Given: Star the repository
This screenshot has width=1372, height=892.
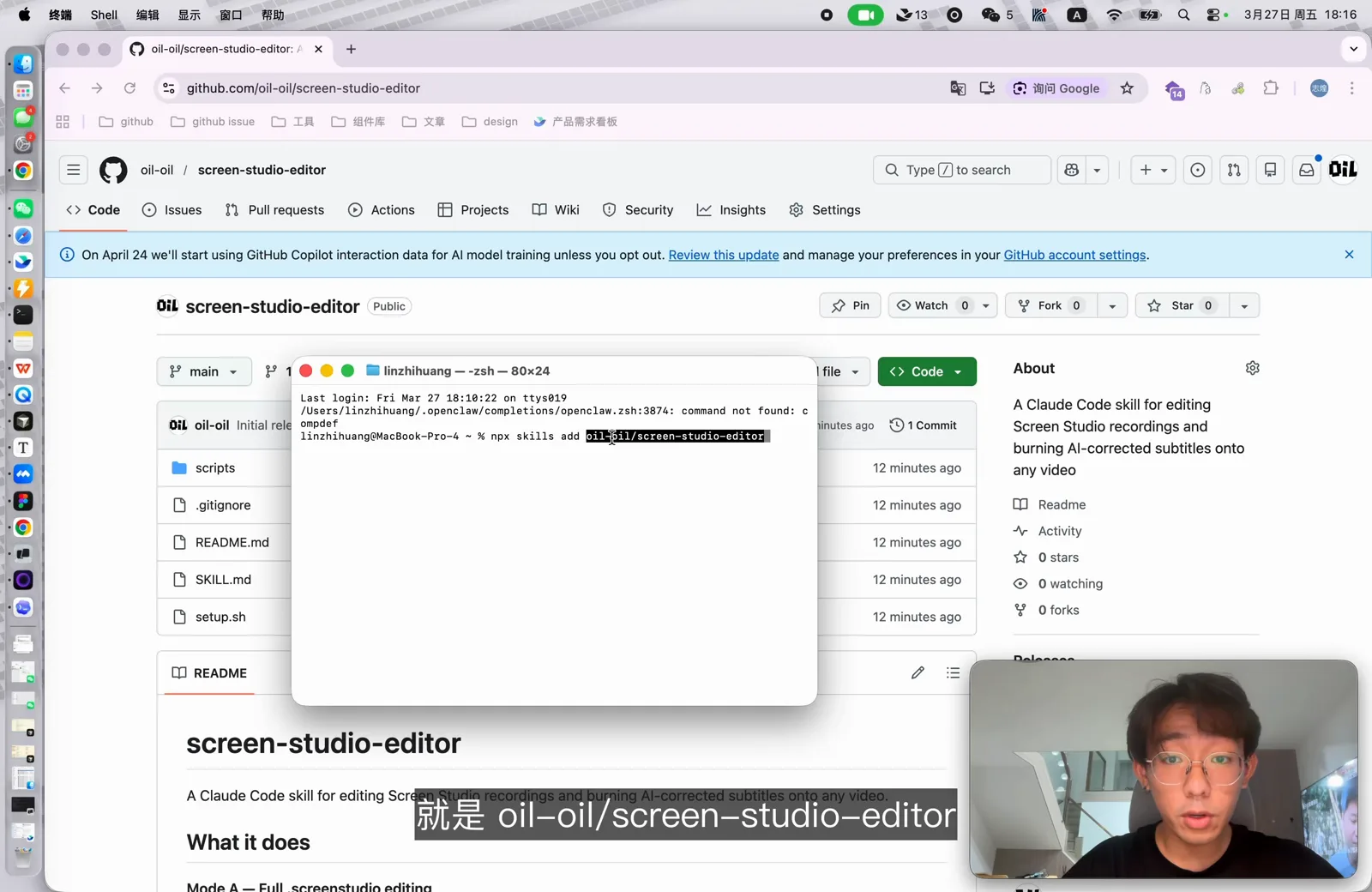Looking at the screenshot, I should [1182, 305].
